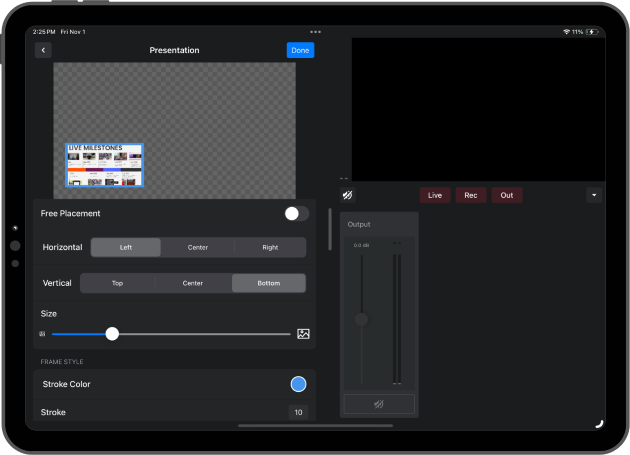
Task: Select the Live Milestones presentation thumbnail
Action: click(x=105, y=166)
